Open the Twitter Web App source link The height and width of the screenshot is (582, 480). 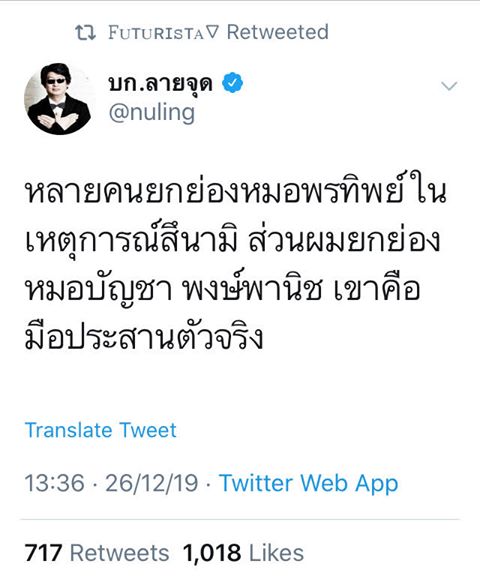pyautogui.click(x=308, y=484)
